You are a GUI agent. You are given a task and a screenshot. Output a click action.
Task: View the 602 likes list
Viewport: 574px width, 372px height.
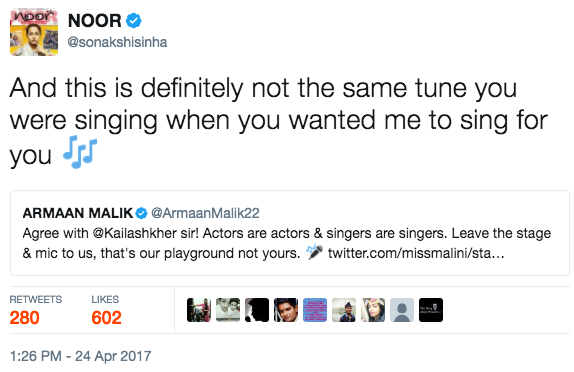pos(106,310)
